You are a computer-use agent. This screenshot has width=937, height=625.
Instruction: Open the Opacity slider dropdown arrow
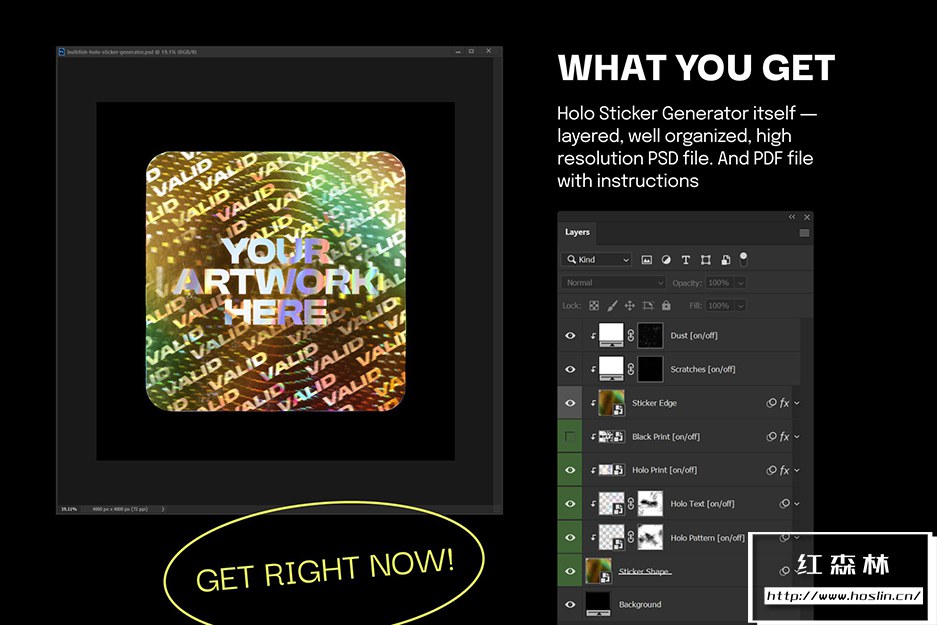740,283
